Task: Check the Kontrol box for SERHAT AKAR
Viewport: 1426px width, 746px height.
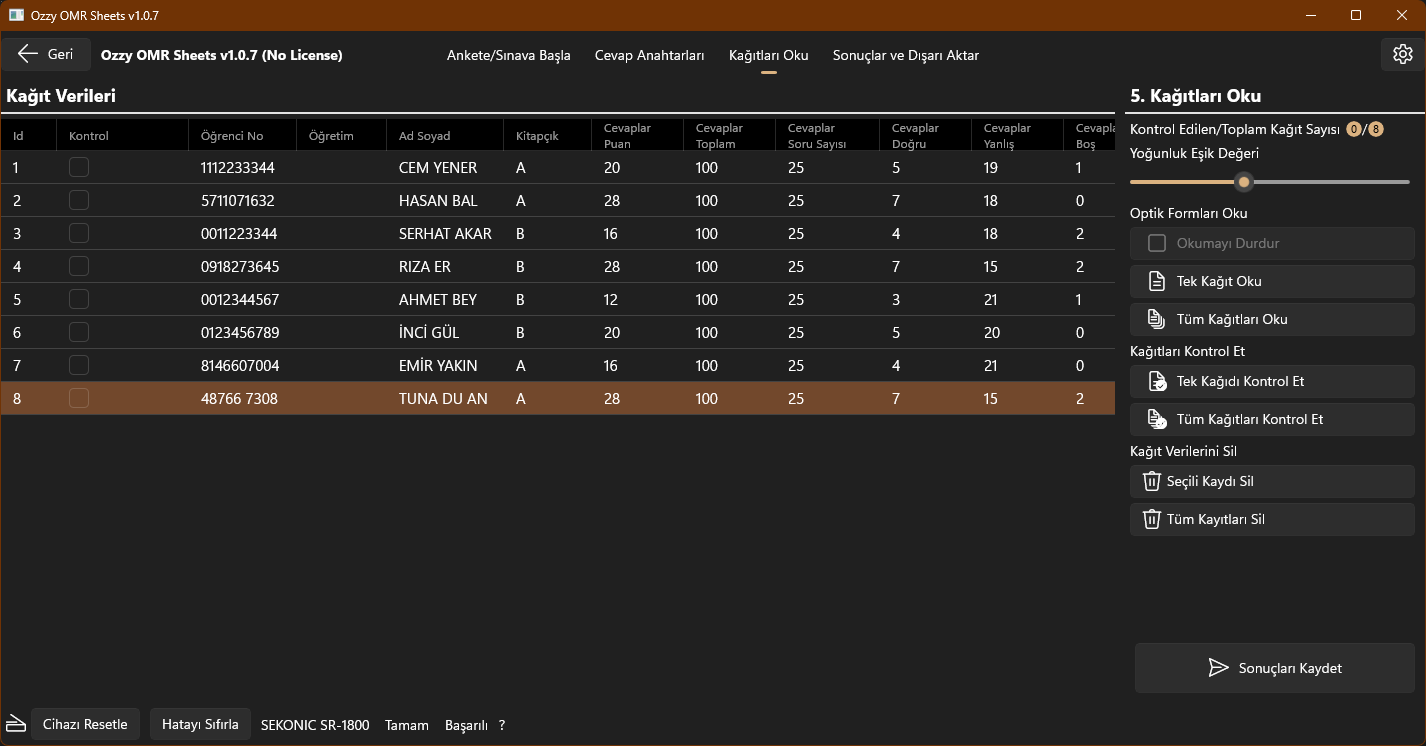Action: [78, 233]
